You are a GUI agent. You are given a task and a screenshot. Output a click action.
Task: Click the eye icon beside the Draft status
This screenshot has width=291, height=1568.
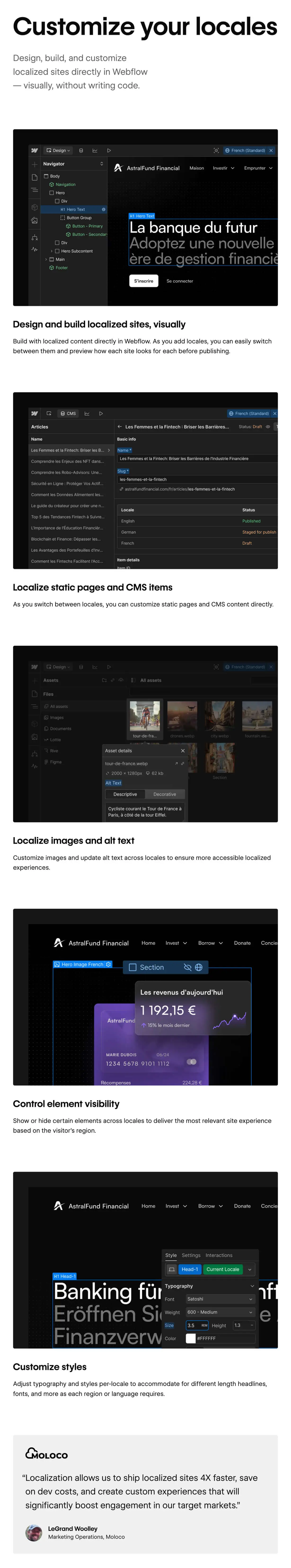pos(268,427)
